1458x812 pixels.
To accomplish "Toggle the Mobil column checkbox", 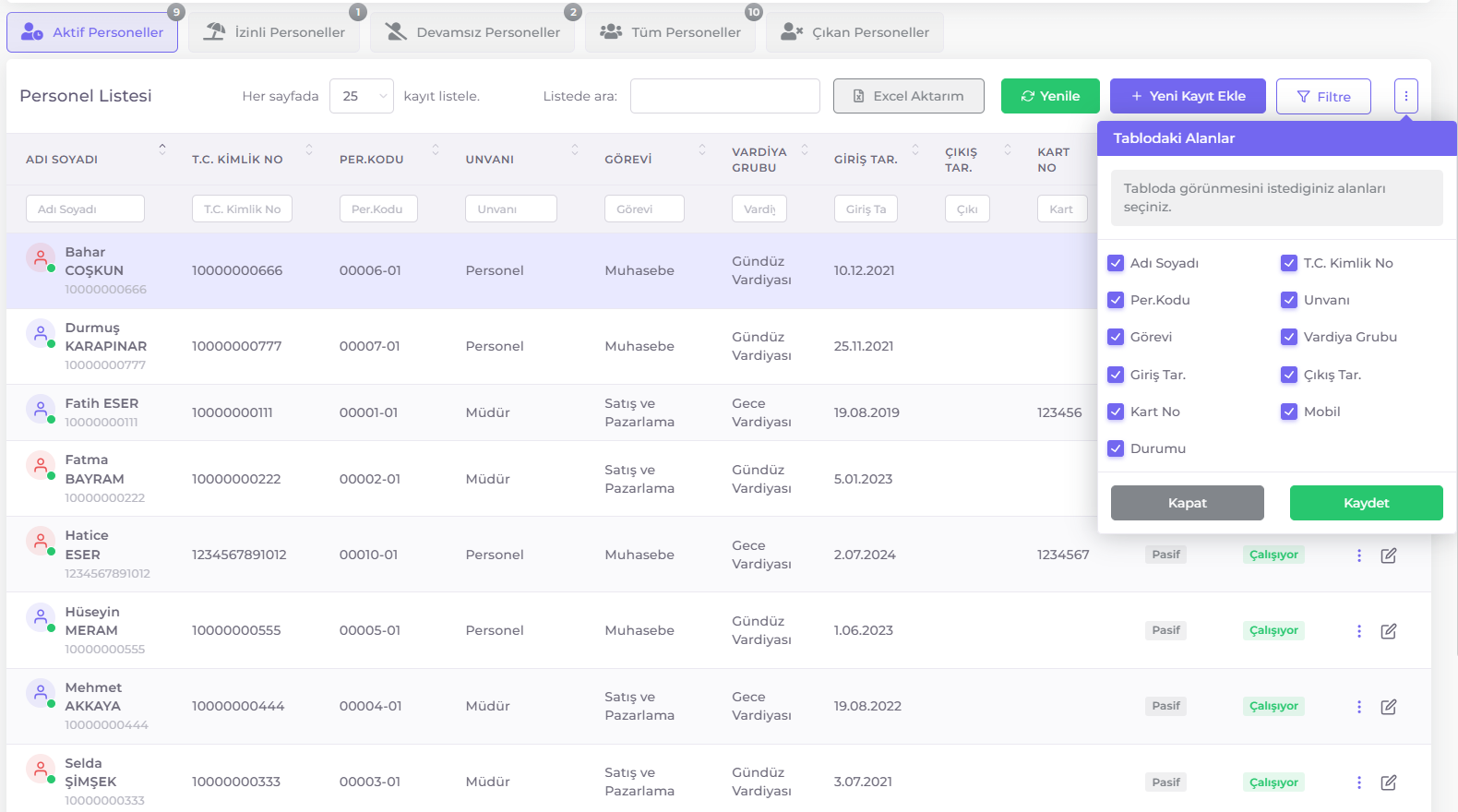I will click(x=1289, y=412).
